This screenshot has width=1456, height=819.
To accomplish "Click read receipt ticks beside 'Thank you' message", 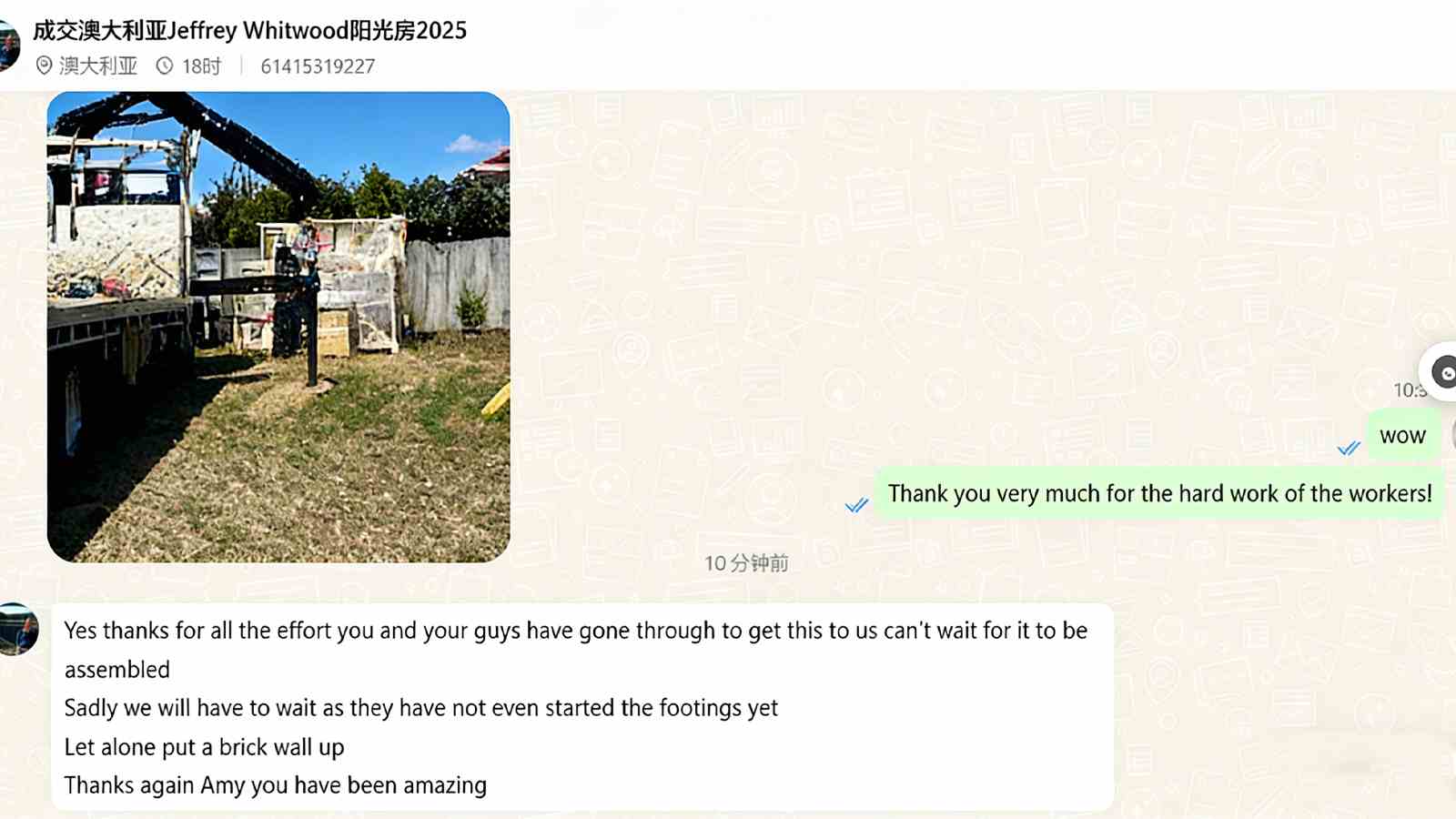I will coord(856,505).
